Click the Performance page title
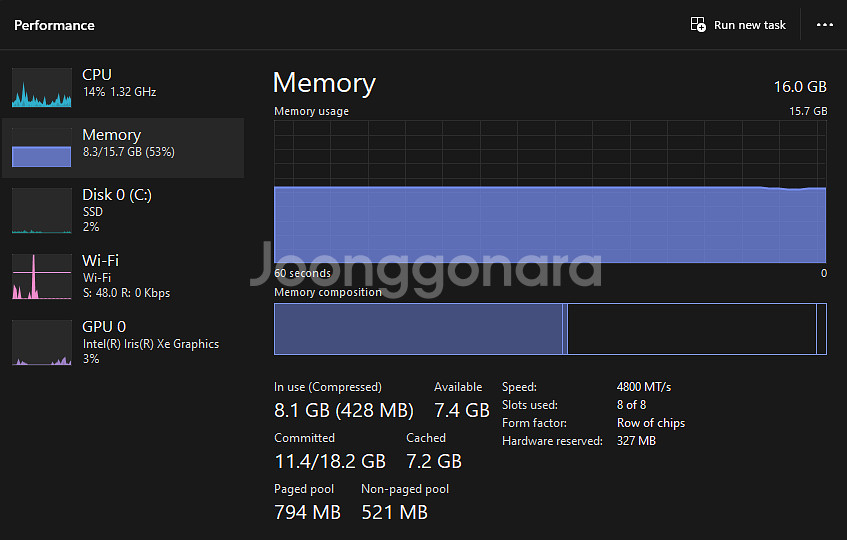 [x=54, y=25]
